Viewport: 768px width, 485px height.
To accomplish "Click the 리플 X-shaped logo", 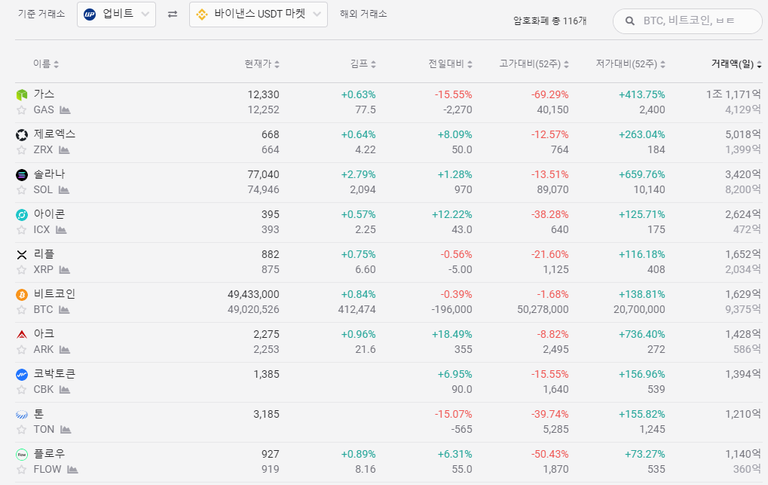I will [x=22, y=255].
